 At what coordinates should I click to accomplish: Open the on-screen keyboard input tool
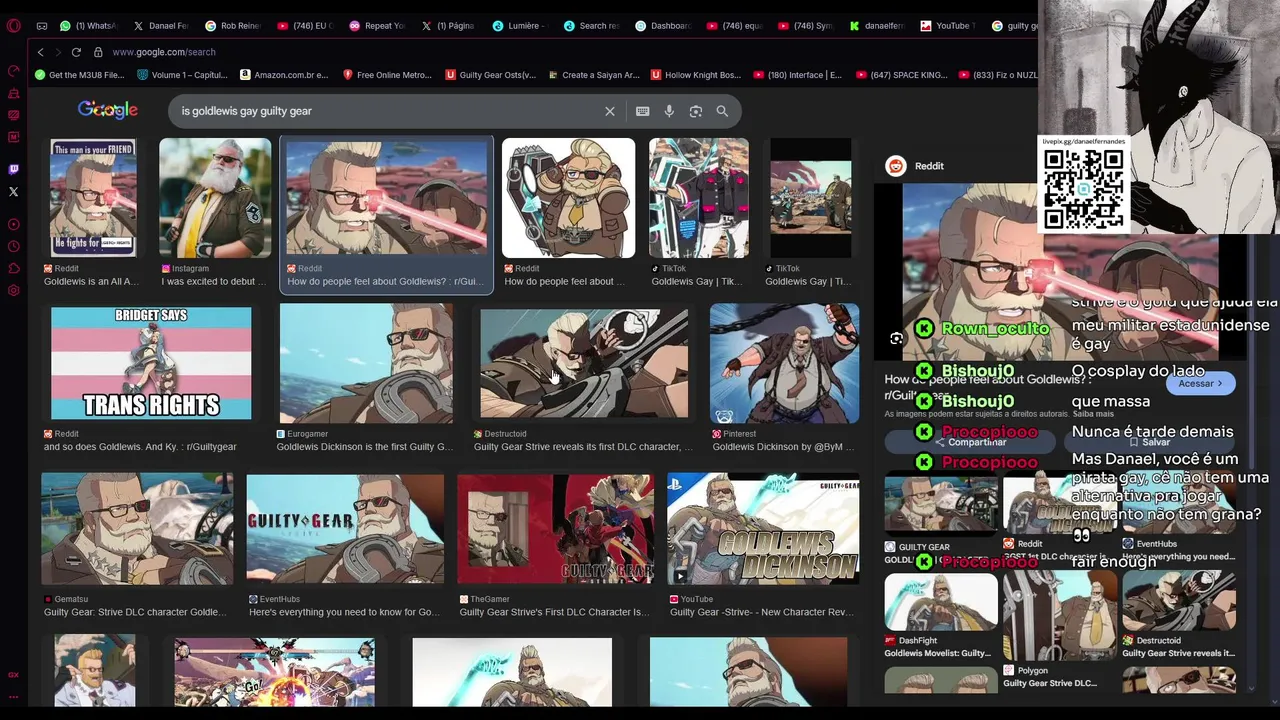point(643,111)
